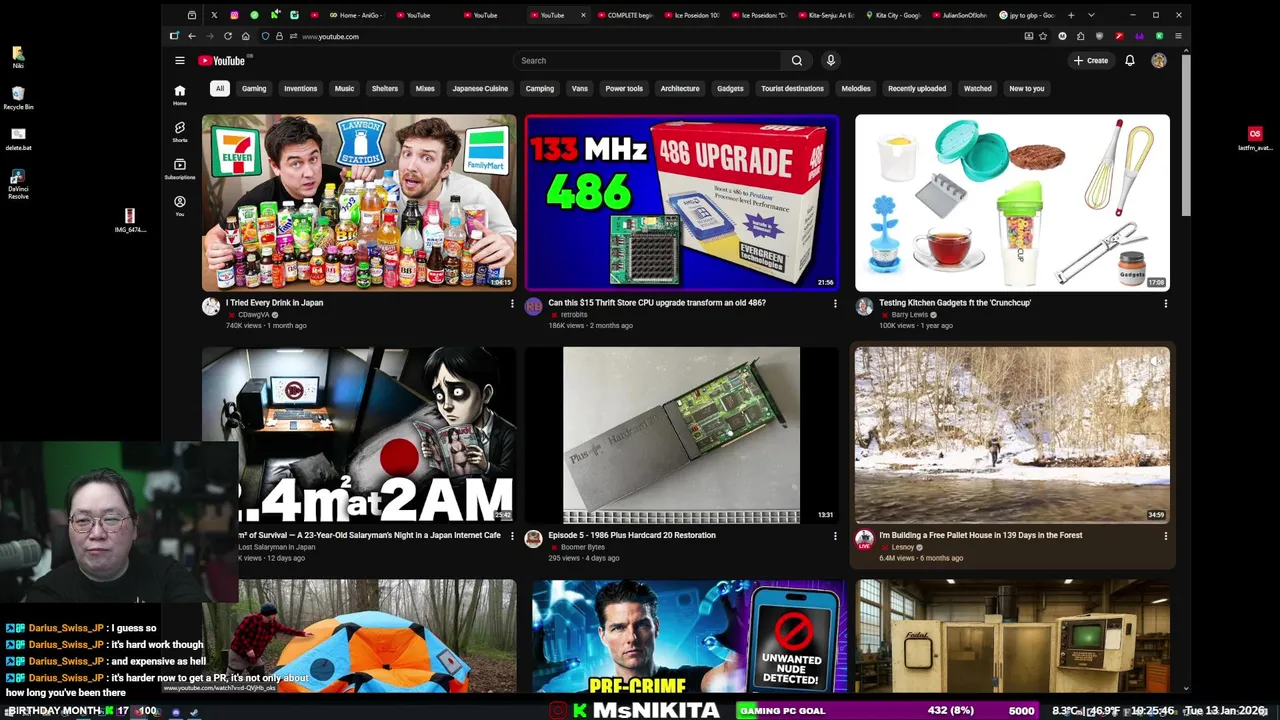Switch to Kita-Senju browser tab
Viewport: 1280px width, 720px height.
click(x=825, y=15)
